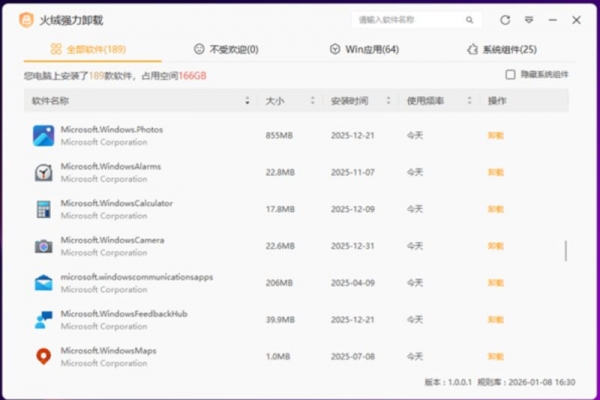Image resolution: width=600 pixels, height=400 pixels.
Task: Click the 206MB size value
Action: 279,283
